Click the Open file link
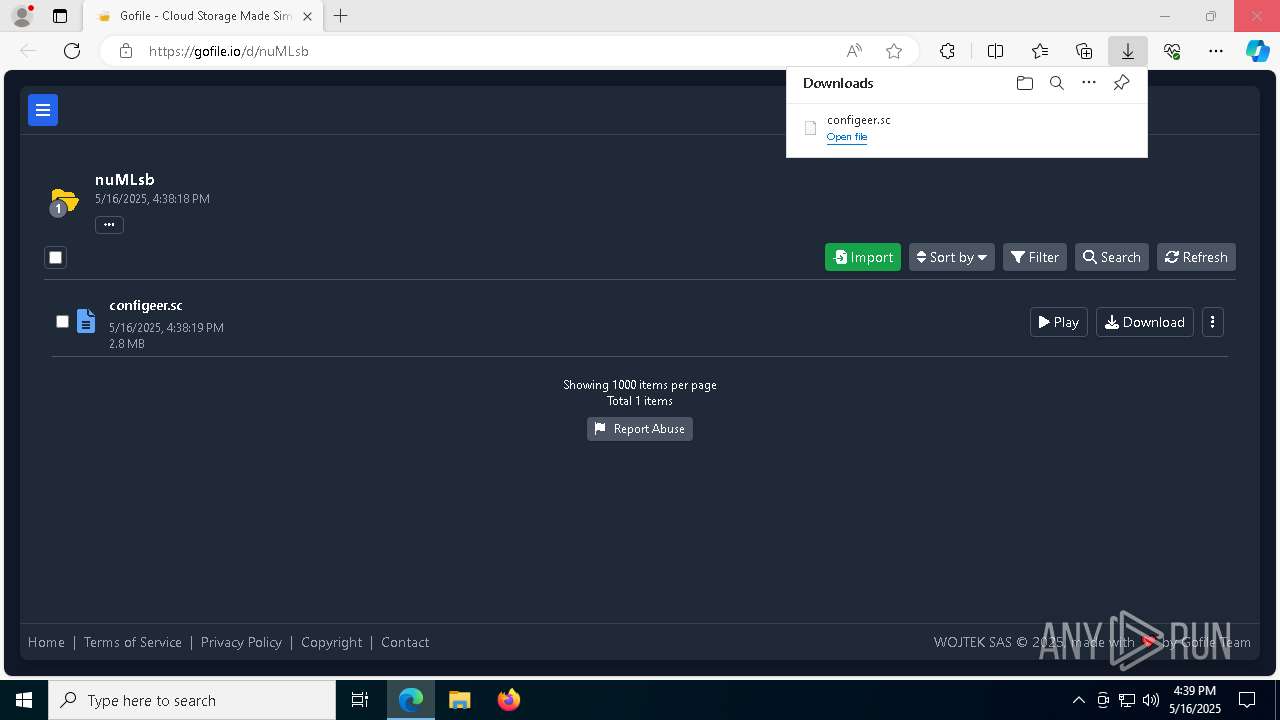1280x720 pixels. 847,137
